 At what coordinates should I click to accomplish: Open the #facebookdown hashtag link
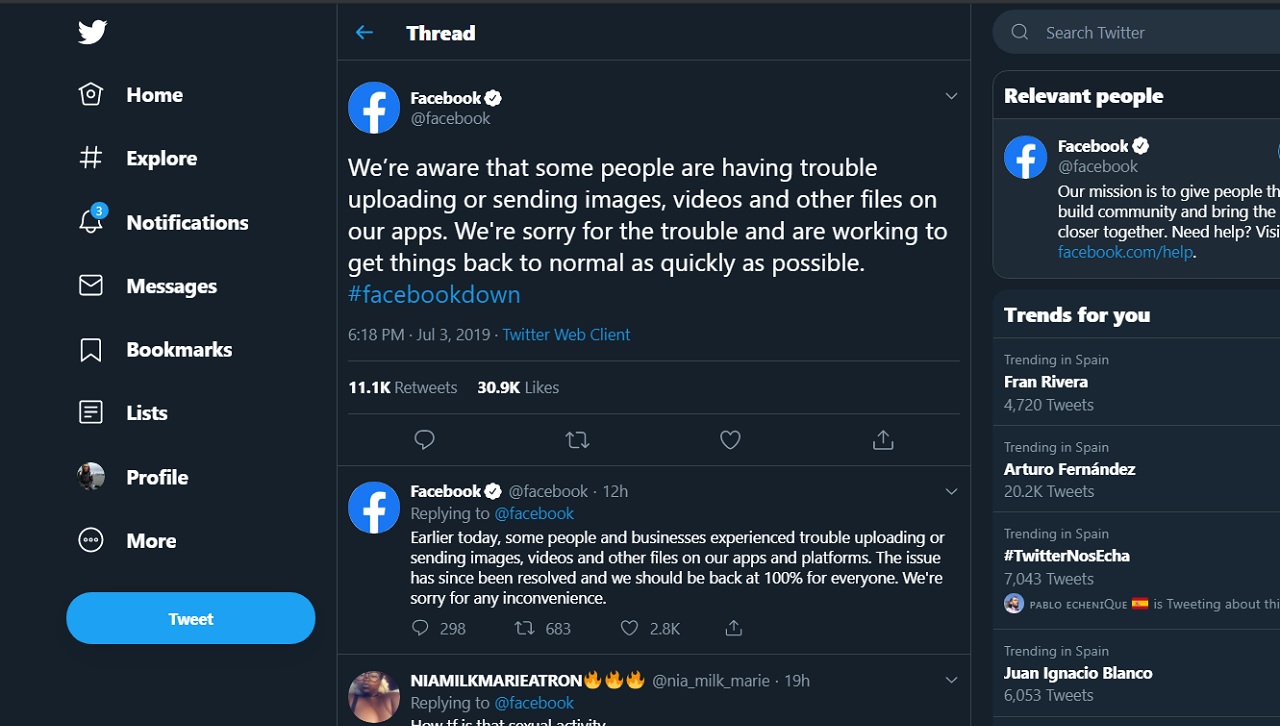pos(434,294)
